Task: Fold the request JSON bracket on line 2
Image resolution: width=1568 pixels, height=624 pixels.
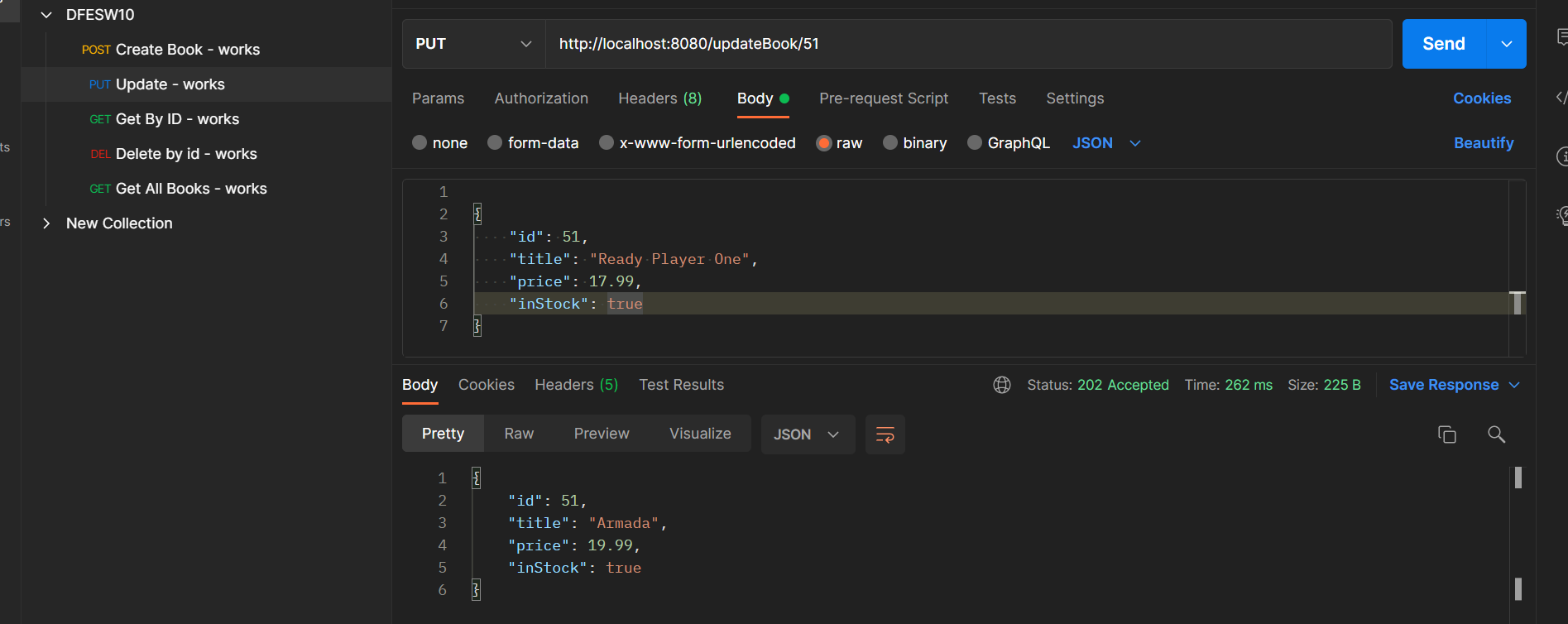Action: [477, 214]
